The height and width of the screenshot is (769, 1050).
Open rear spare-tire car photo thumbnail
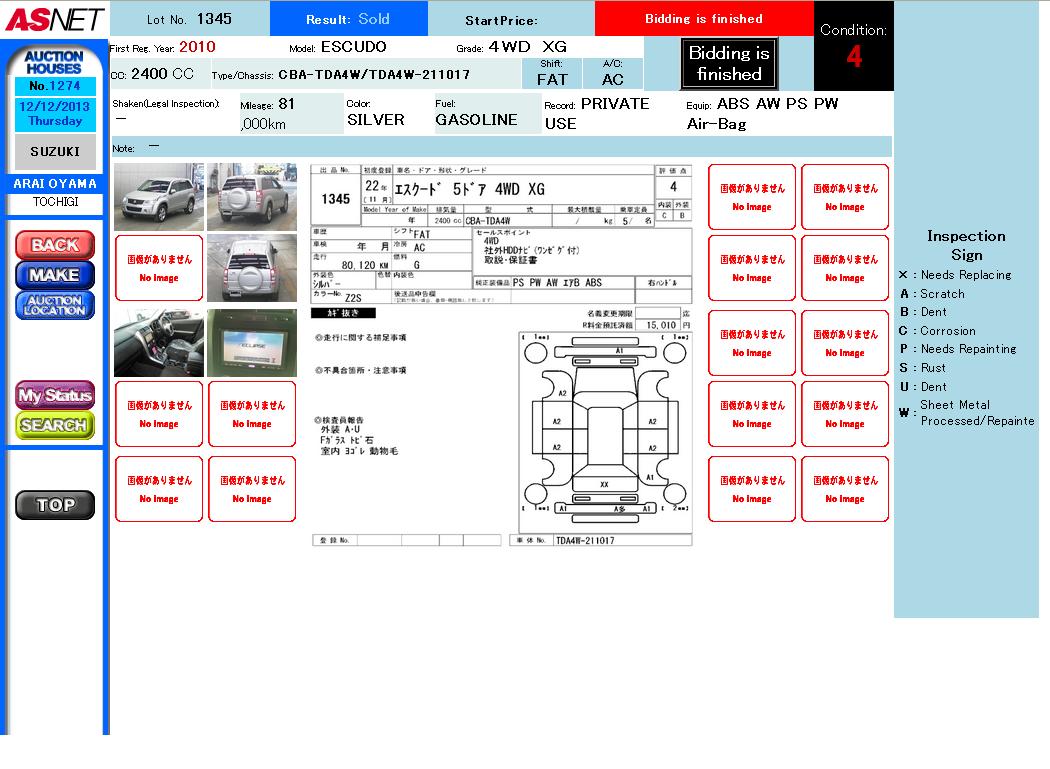(252, 197)
